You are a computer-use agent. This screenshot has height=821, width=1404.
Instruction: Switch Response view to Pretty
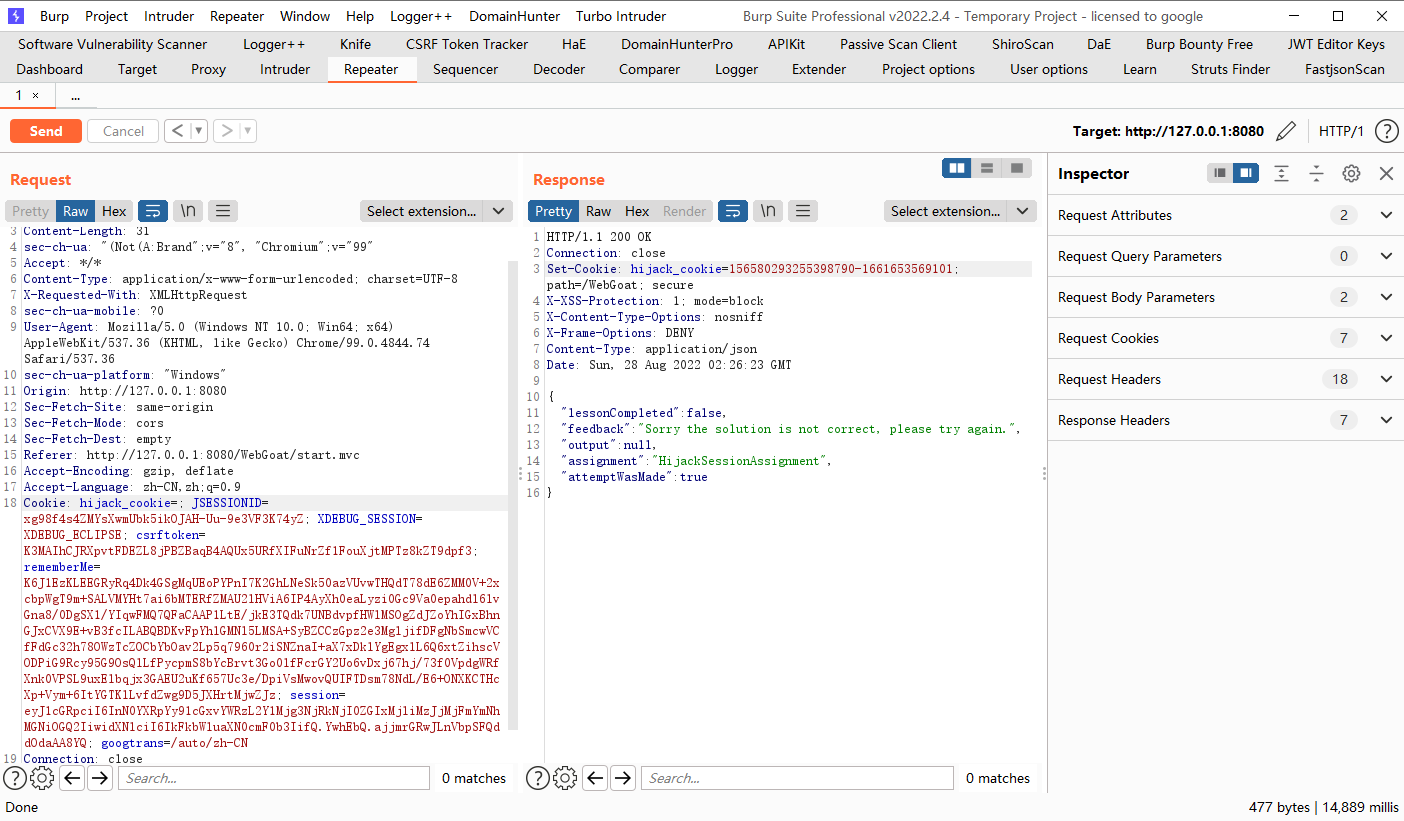[x=553, y=211]
